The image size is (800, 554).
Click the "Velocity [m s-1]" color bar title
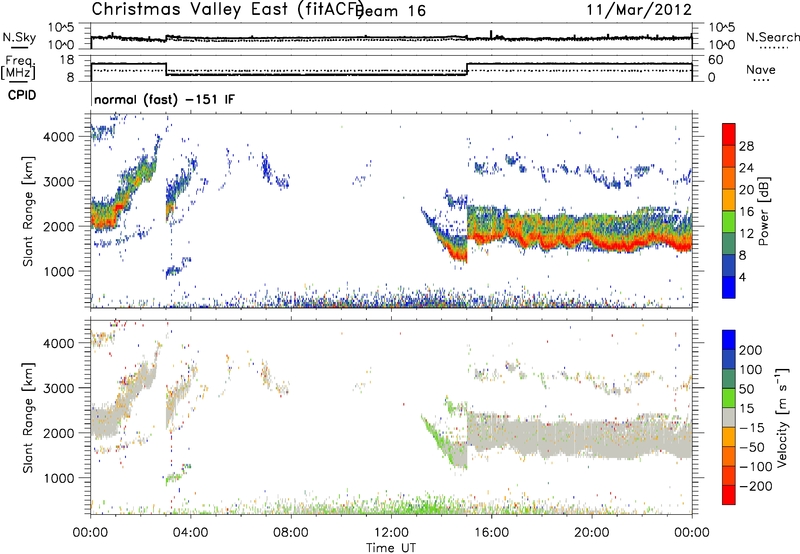click(x=781, y=417)
